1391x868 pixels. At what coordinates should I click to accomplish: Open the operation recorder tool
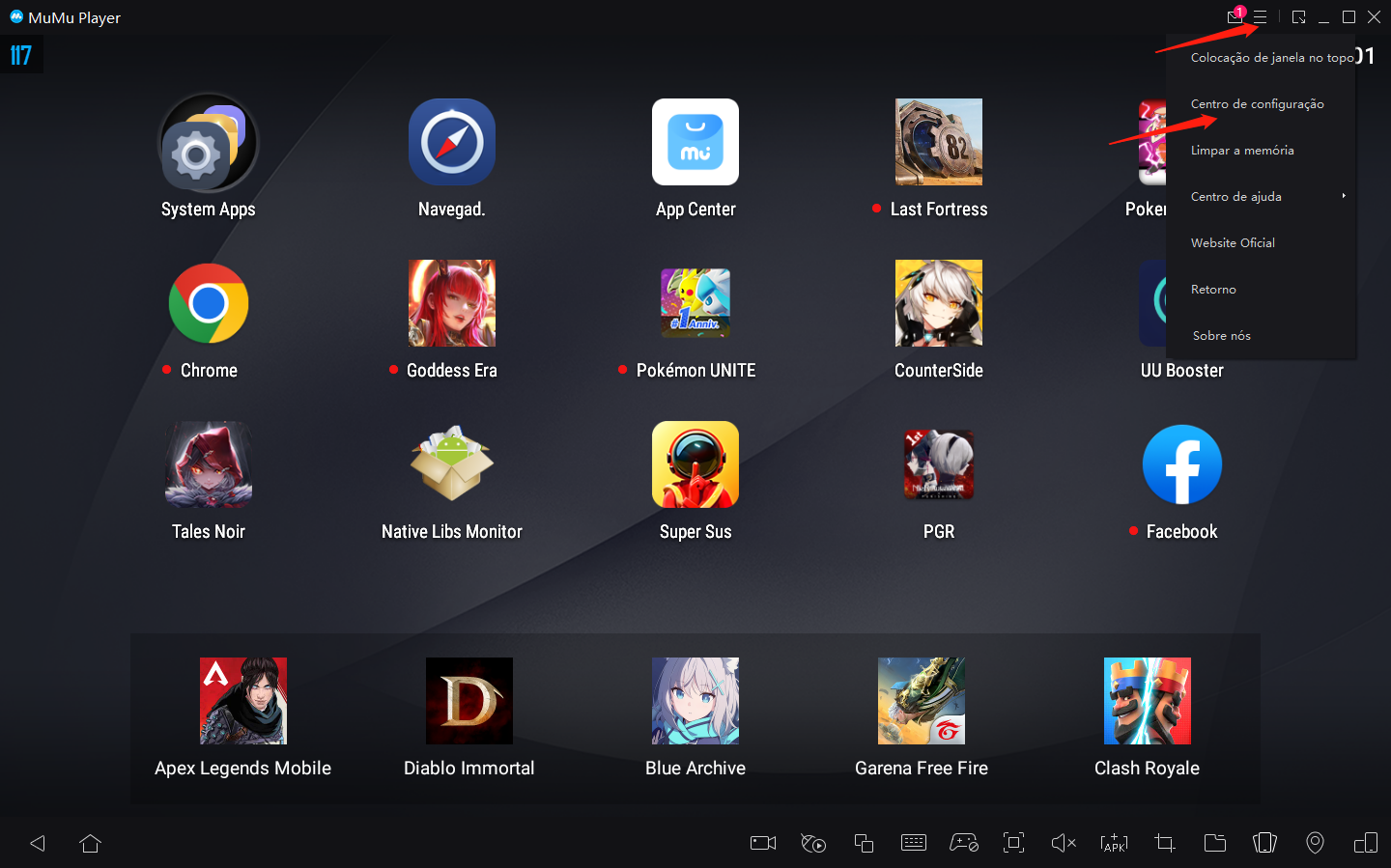[813, 843]
